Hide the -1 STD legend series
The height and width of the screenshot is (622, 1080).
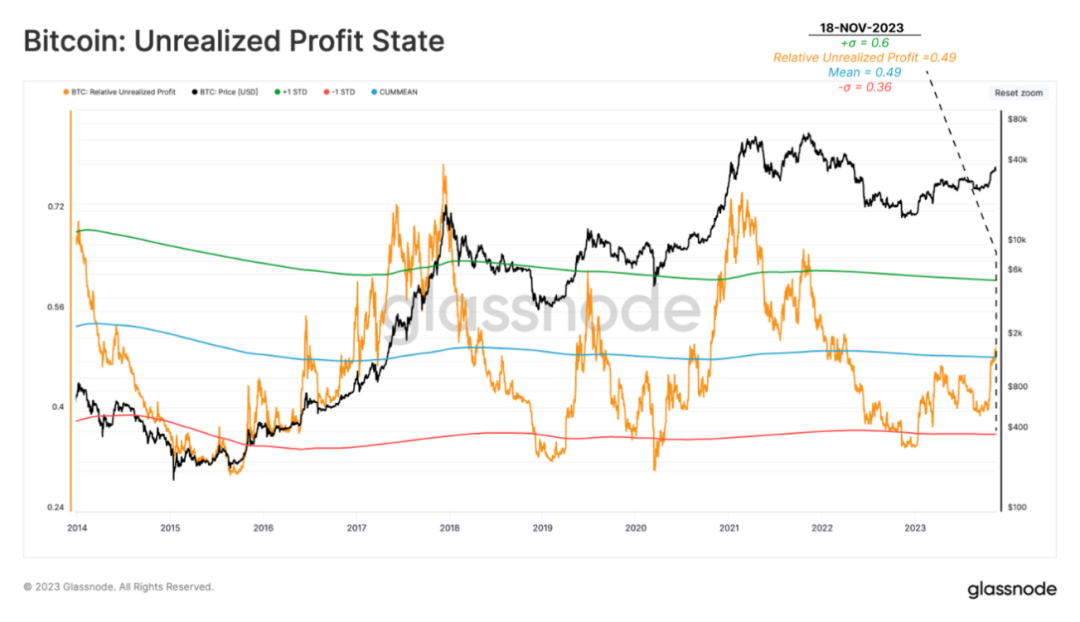339,92
